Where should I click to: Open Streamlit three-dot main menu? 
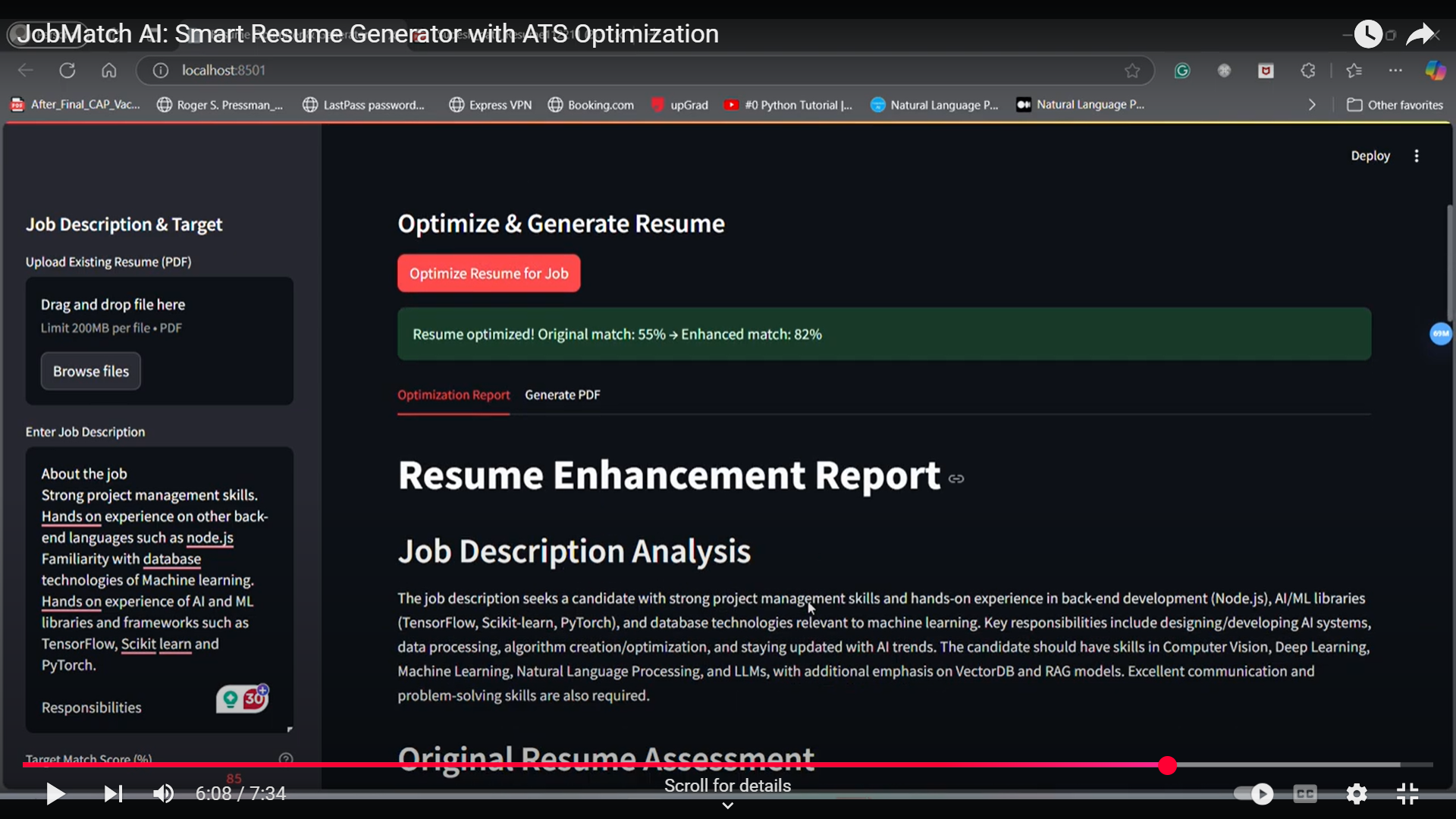coord(1417,156)
